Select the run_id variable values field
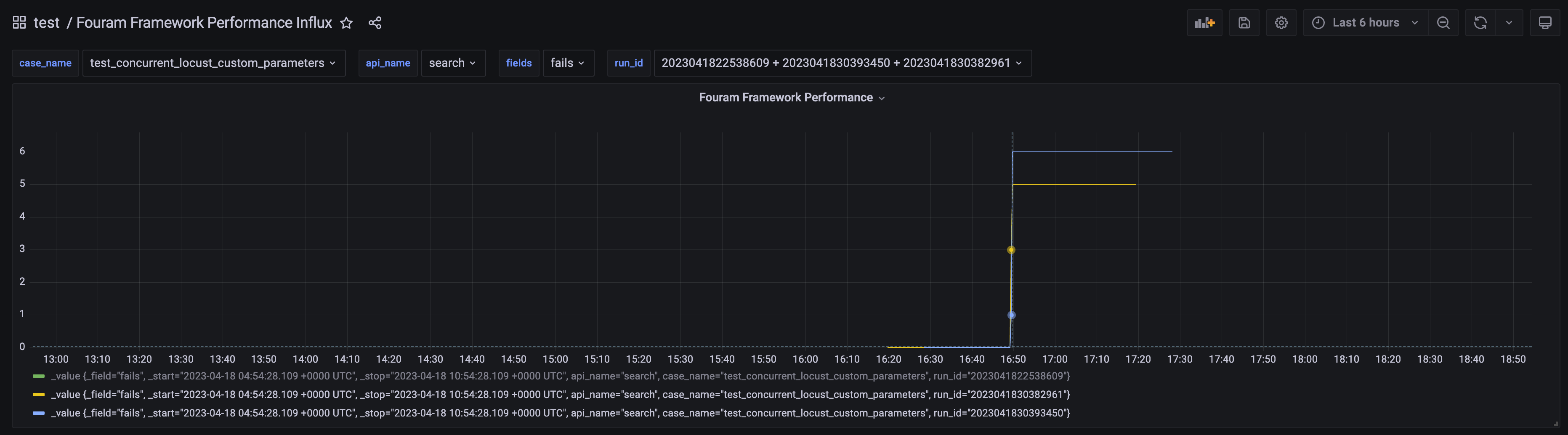 [x=841, y=63]
